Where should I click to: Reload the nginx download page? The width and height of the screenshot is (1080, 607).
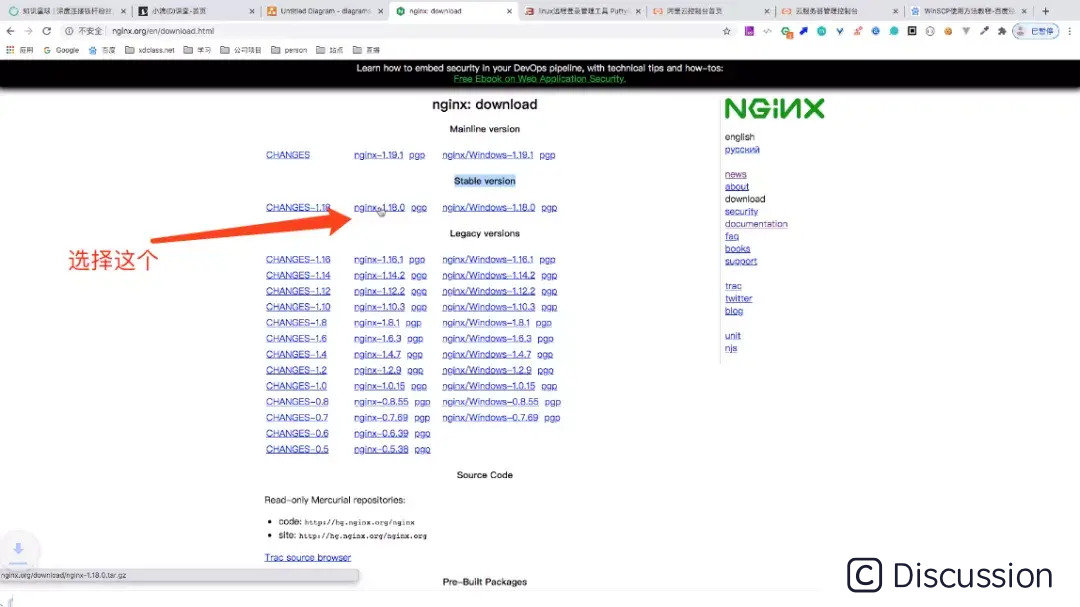point(46,31)
